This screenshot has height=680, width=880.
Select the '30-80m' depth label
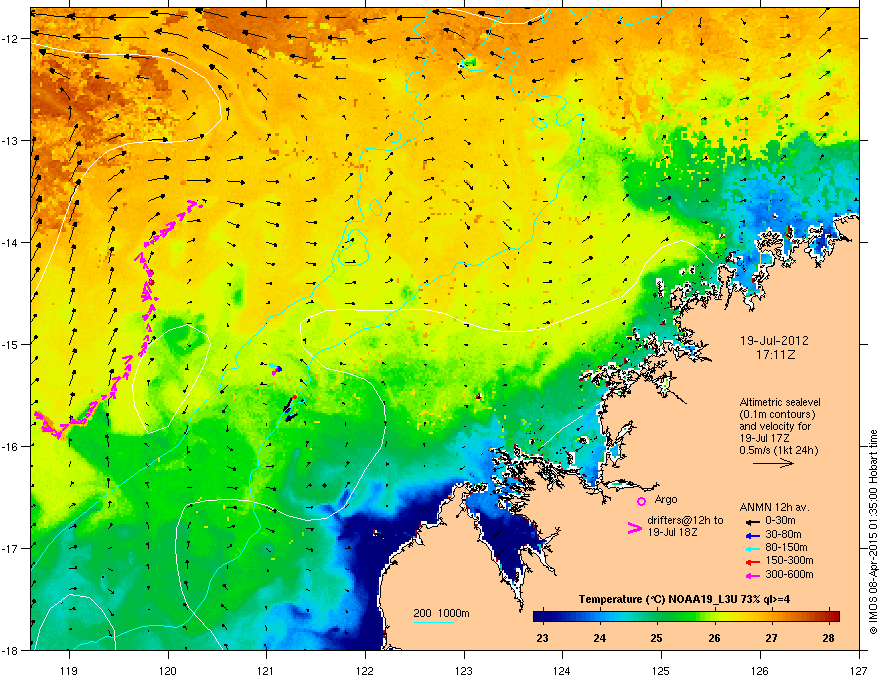[x=783, y=534]
